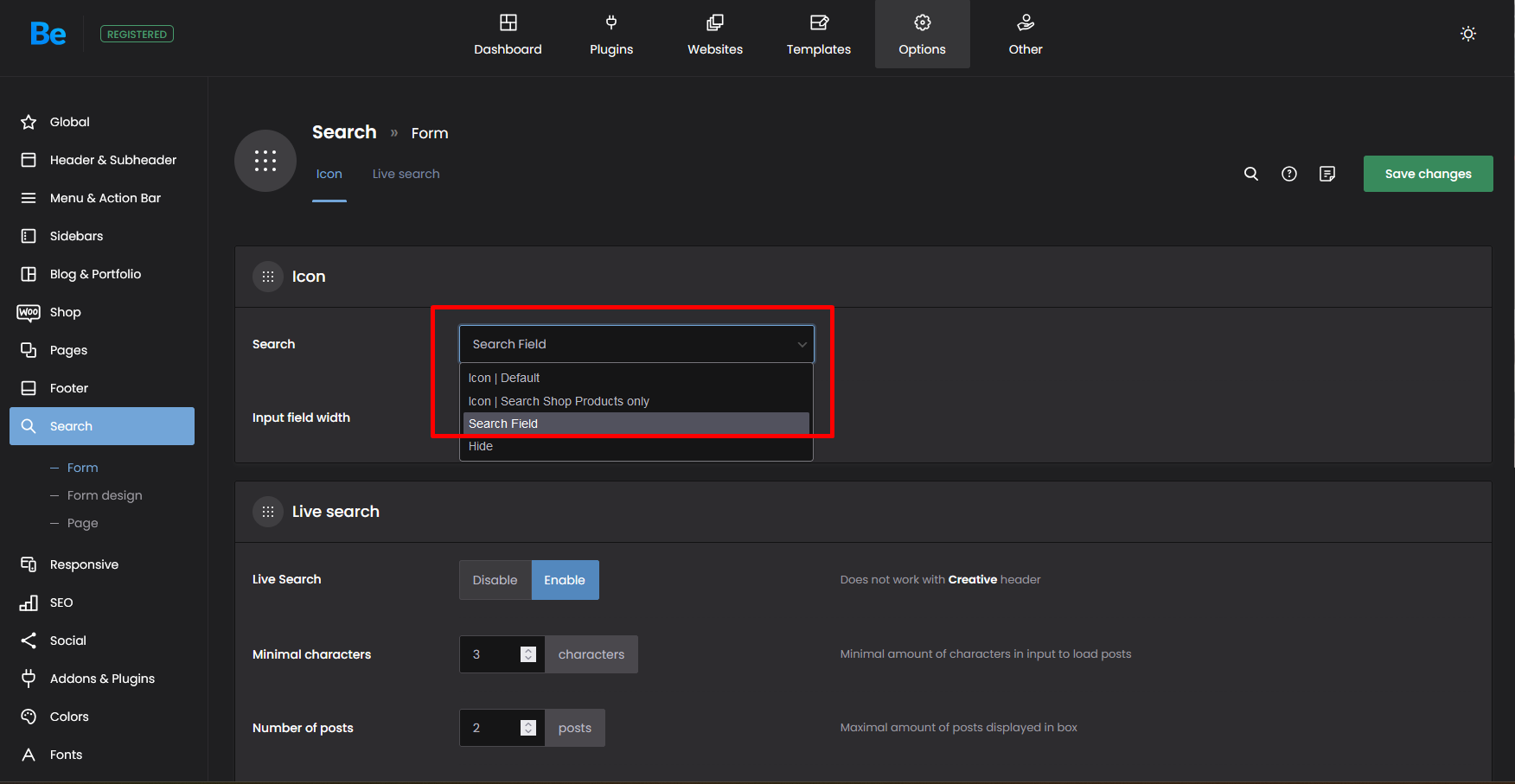Choose Icon | Search Shop Products only
The width and height of the screenshot is (1515, 784).
coord(636,401)
